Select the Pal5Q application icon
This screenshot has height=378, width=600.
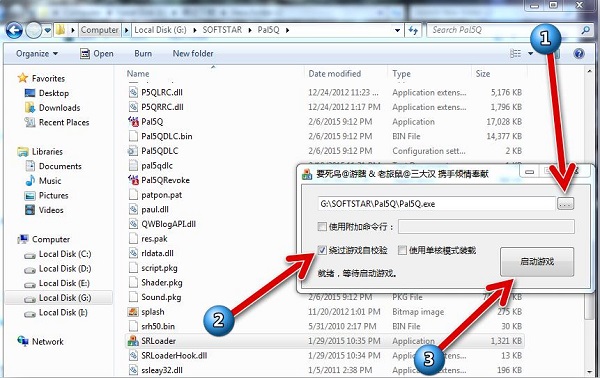pos(133,122)
